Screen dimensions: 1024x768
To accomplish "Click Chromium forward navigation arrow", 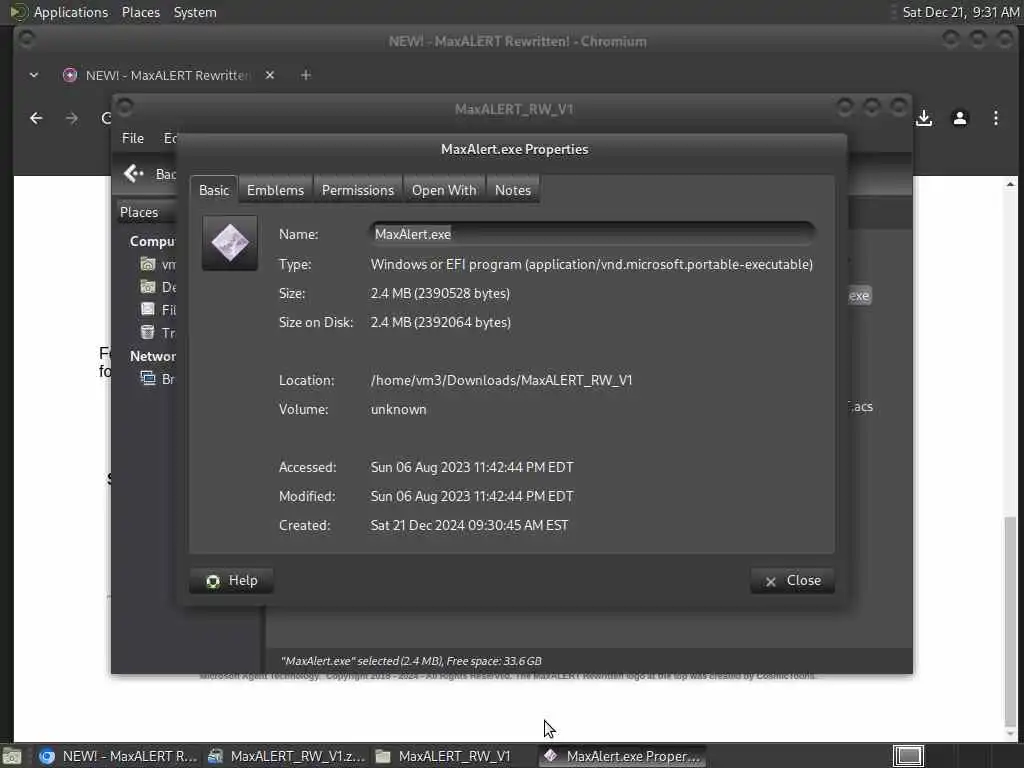I will pyautogui.click(x=72, y=118).
